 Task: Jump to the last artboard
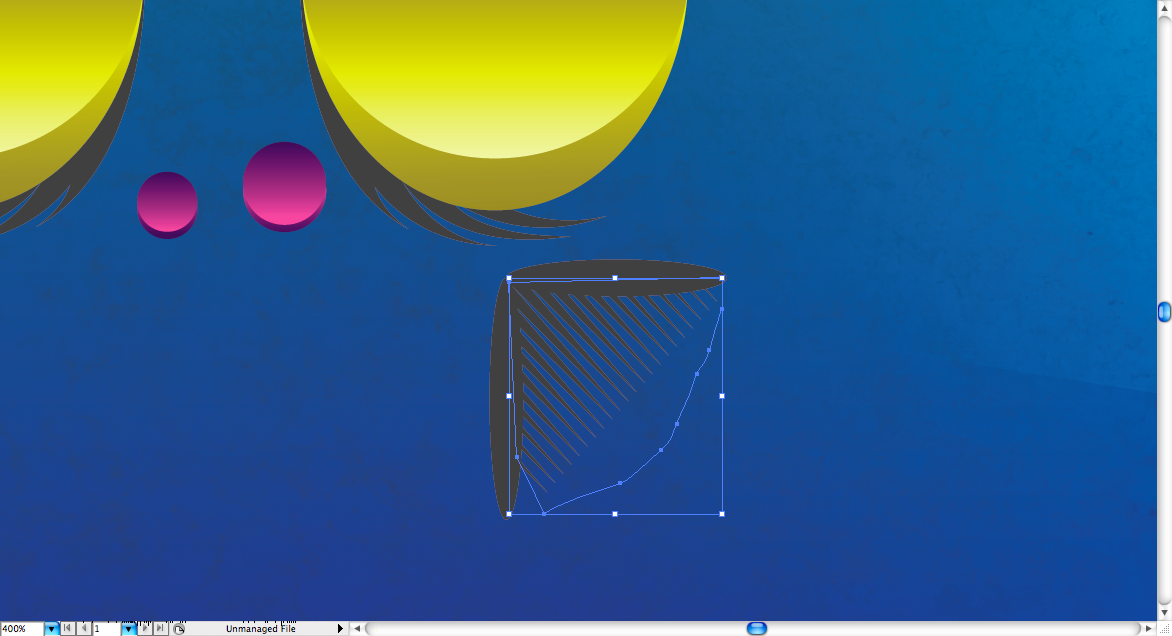pos(159,629)
